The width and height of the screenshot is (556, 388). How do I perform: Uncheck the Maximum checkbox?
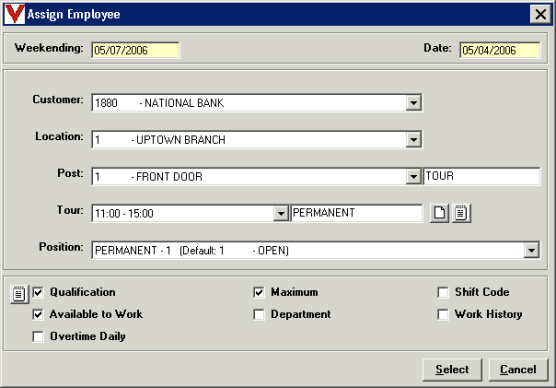click(x=259, y=293)
